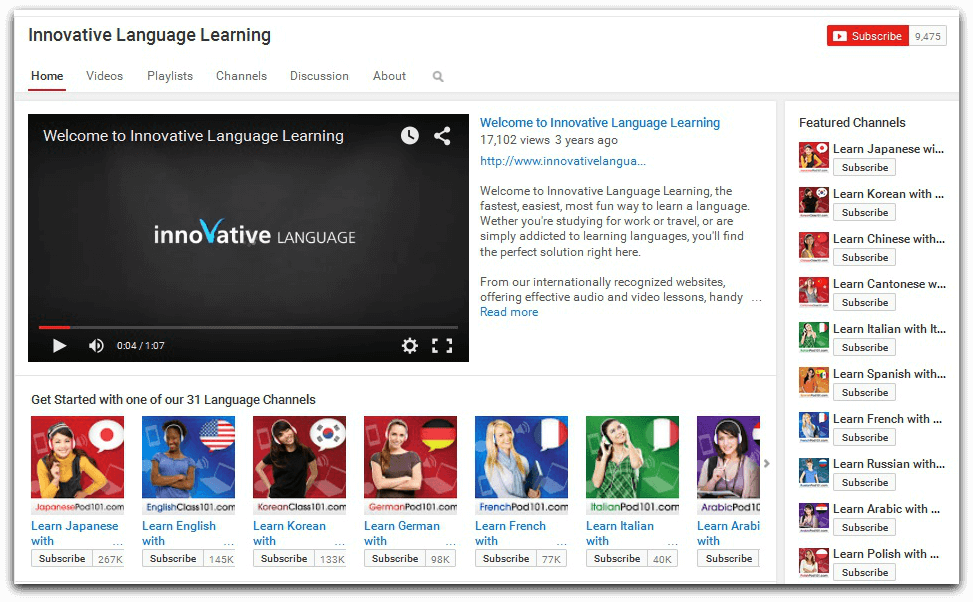Click the video progress bar
973x602 pixels.
(x=248, y=327)
